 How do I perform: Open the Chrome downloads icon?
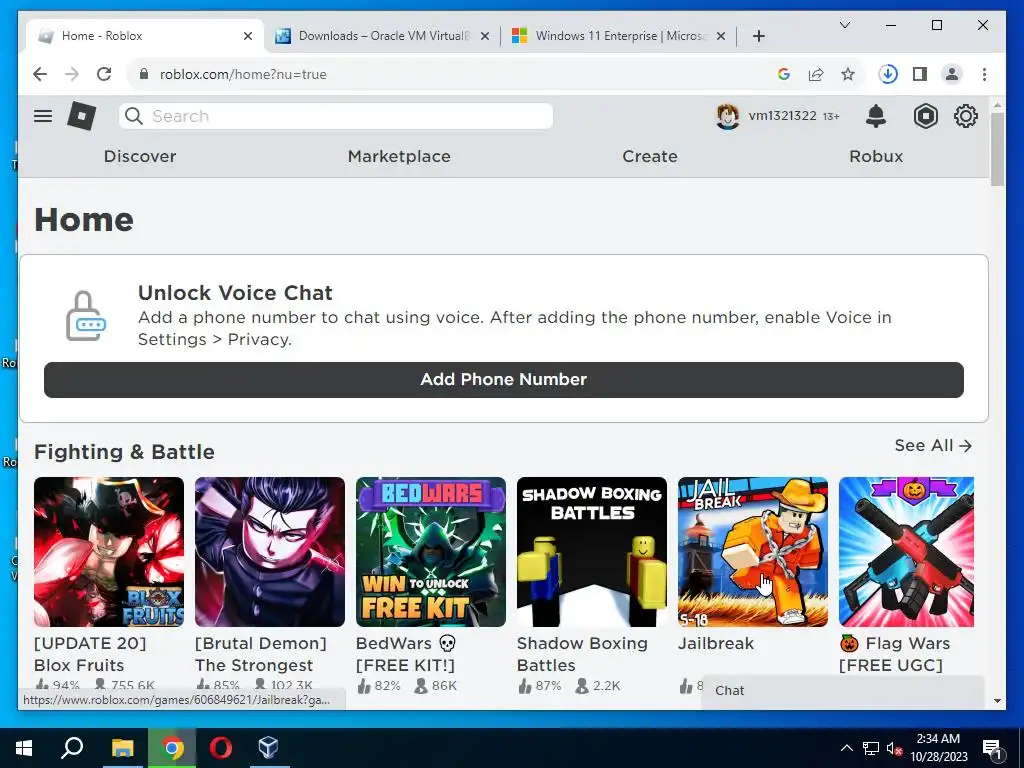[888, 74]
